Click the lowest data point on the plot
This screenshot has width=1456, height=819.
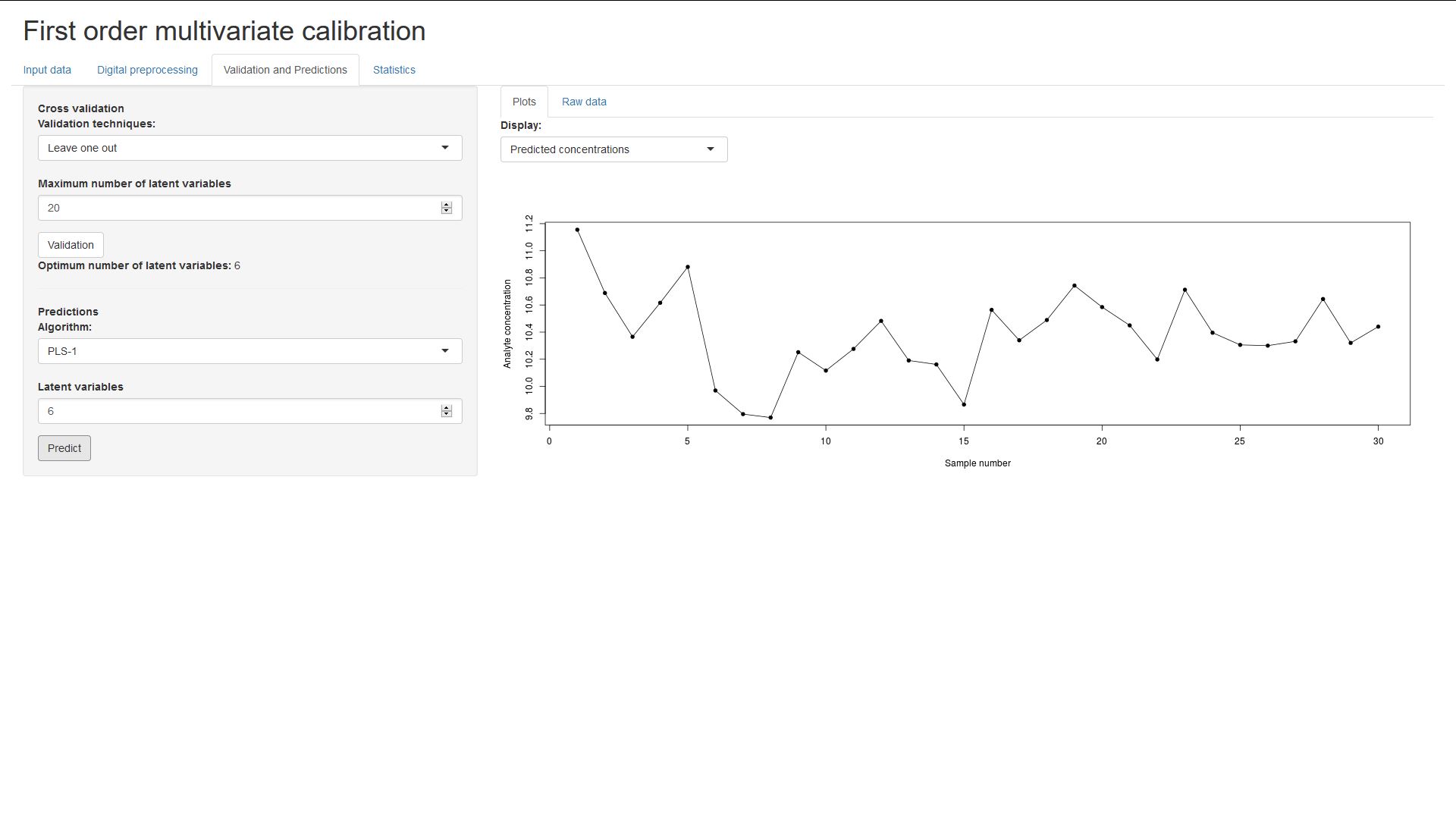770,418
